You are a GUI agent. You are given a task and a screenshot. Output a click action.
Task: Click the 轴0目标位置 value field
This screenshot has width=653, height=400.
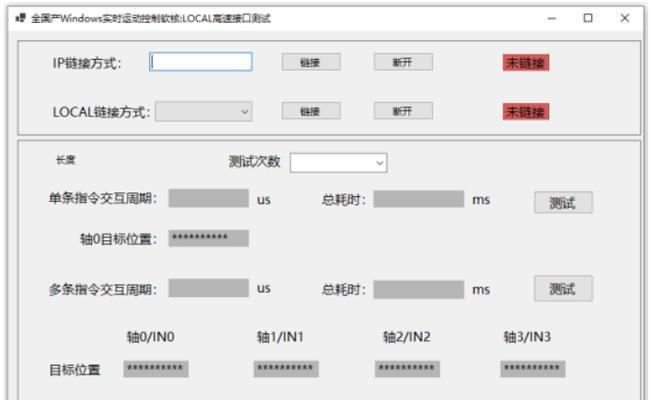[208, 238]
